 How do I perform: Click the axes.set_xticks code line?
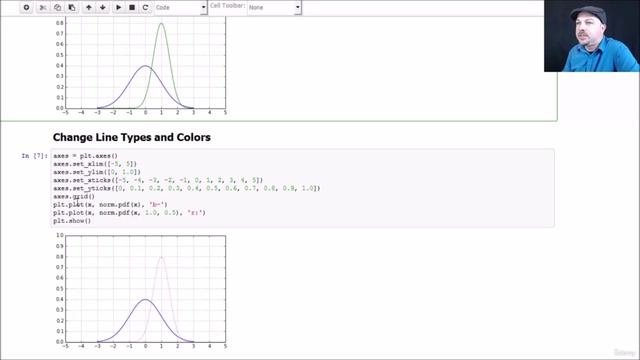pyautogui.click(x=158, y=180)
